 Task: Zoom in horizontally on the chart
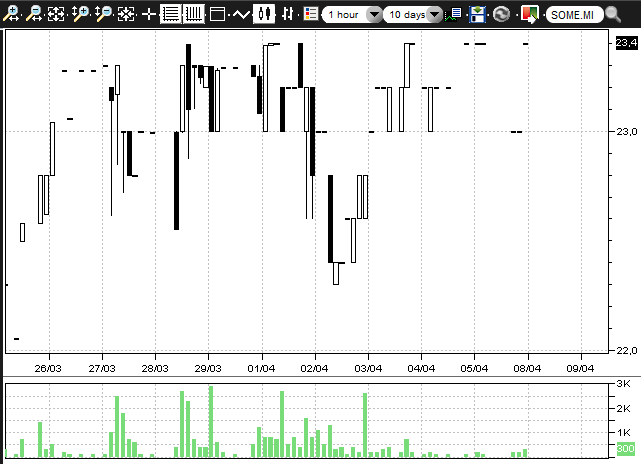click(11, 14)
